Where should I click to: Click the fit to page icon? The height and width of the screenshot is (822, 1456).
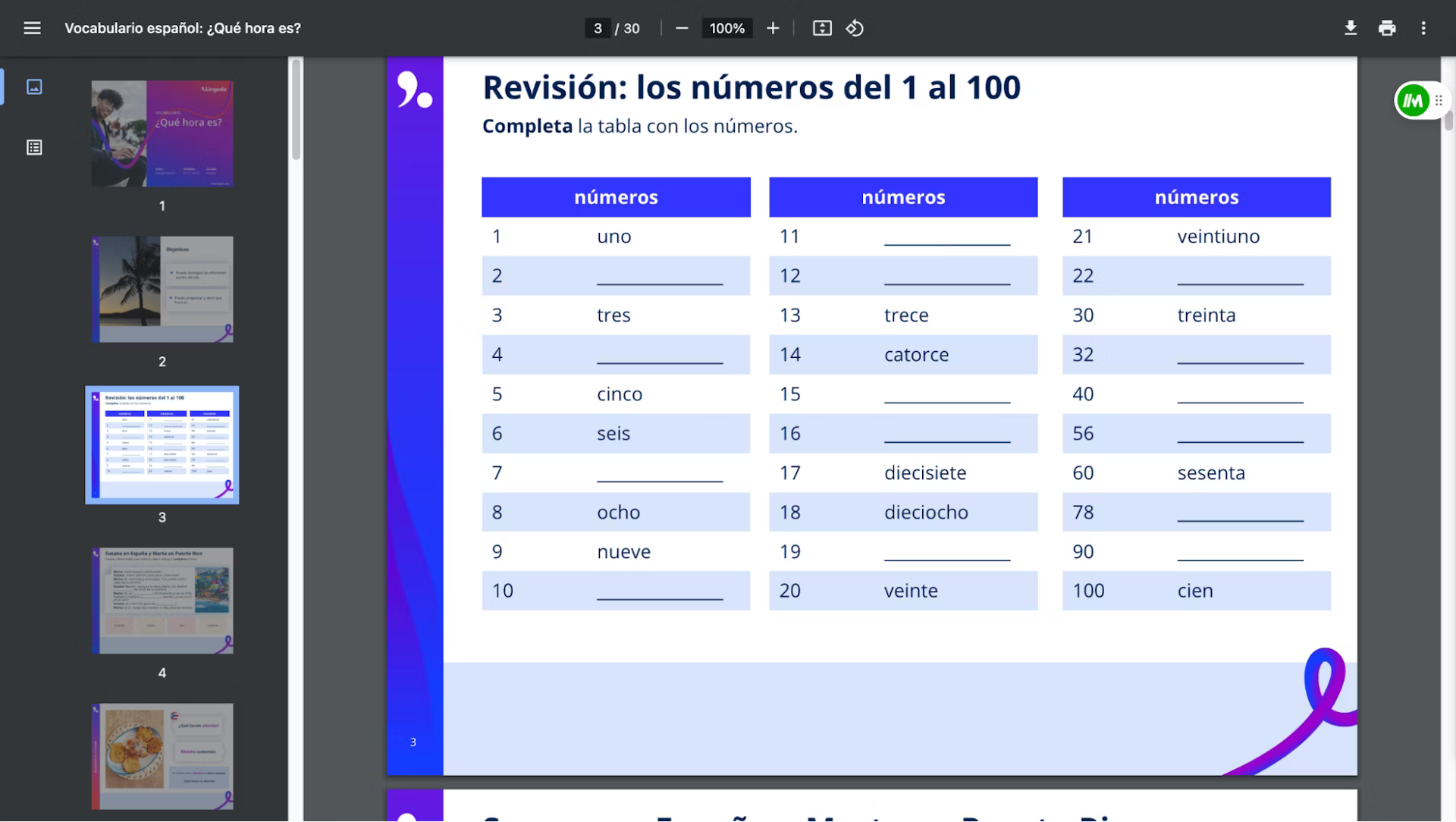click(x=822, y=28)
